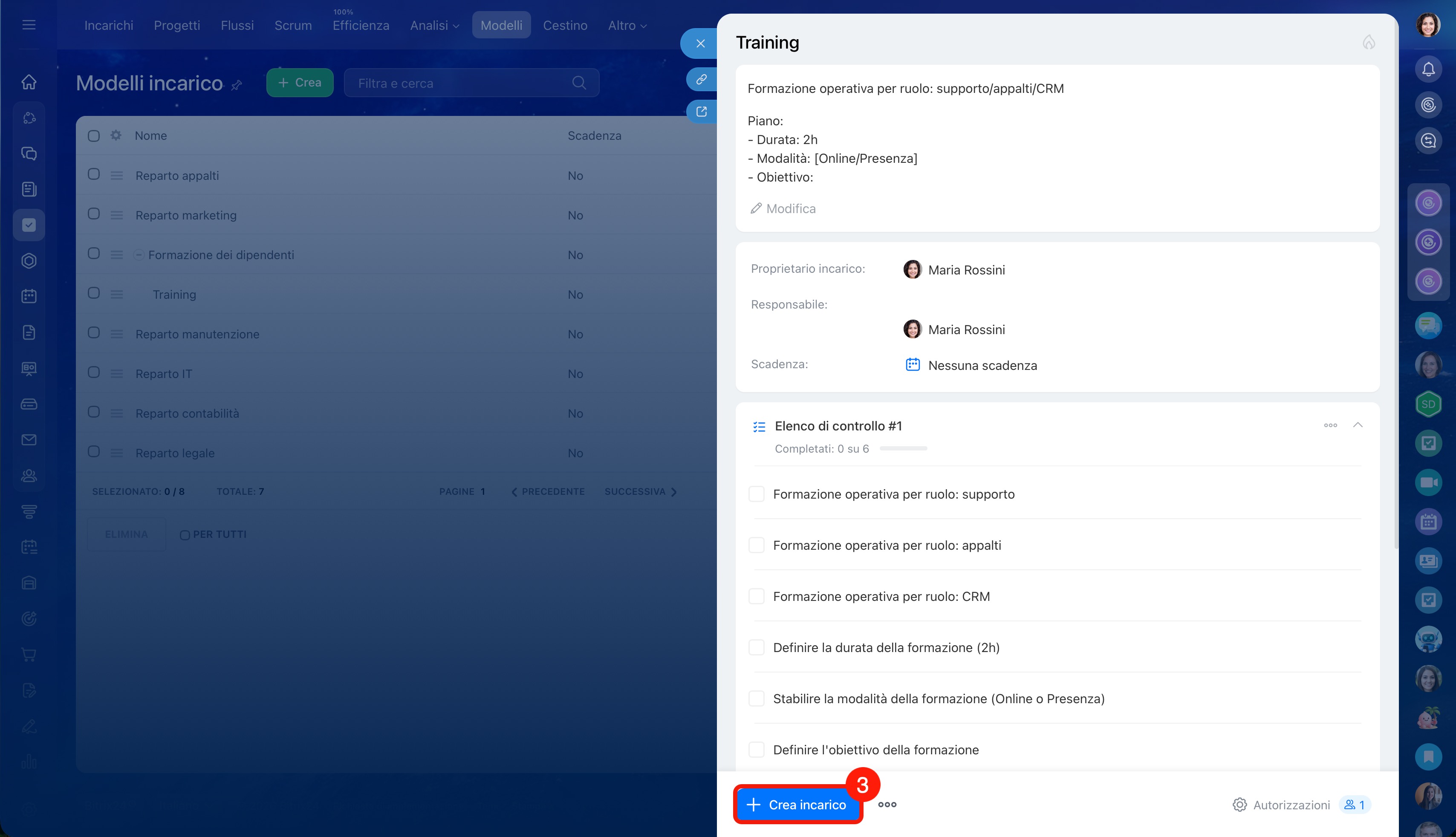Click the copy link icon beside panel
This screenshot has height=837, width=1456.
pyautogui.click(x=701, y=79)
